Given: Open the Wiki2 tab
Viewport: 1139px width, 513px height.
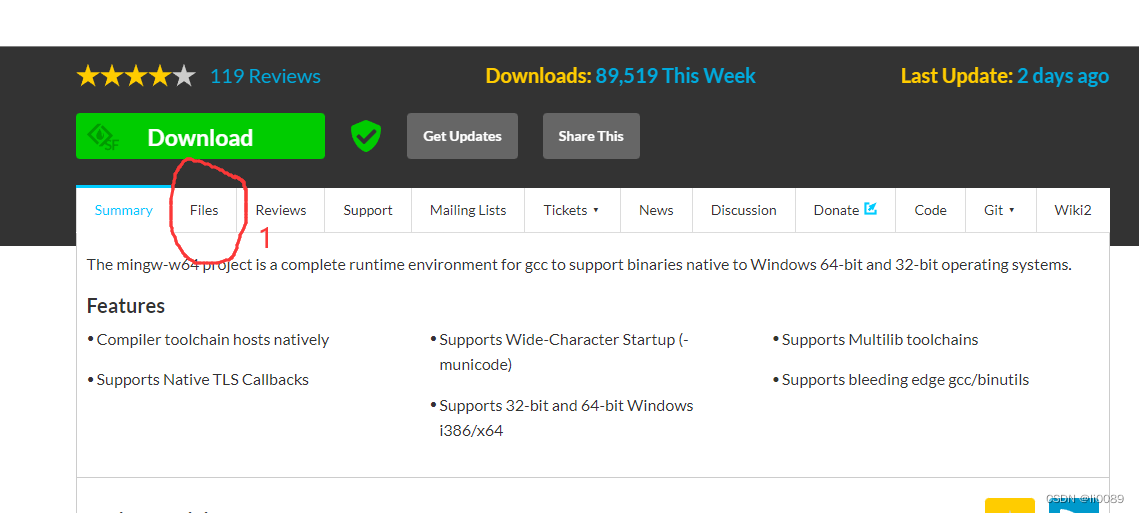Looking at the screenshot, I should click(1073, 210).
